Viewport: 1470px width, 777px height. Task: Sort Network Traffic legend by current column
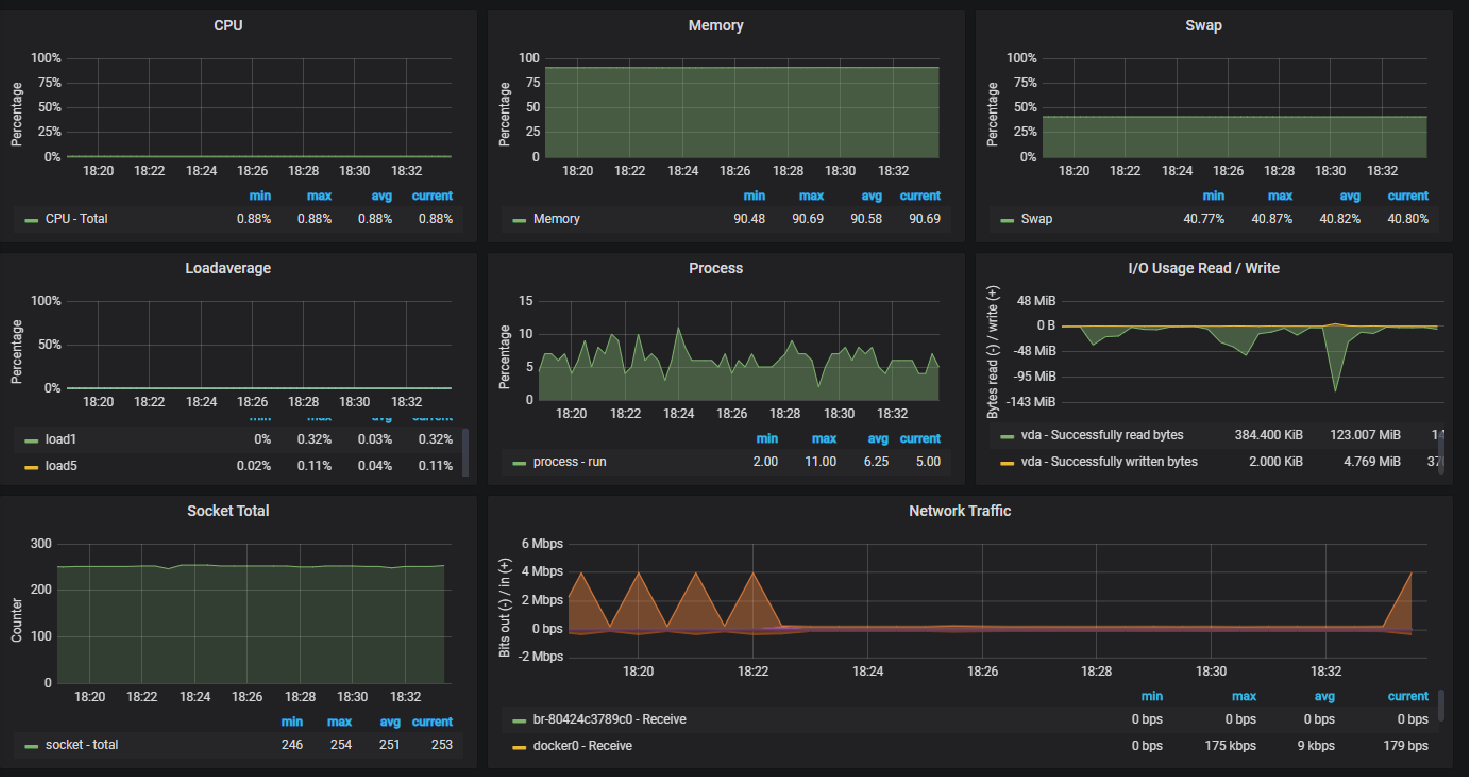pos(1408,696)
